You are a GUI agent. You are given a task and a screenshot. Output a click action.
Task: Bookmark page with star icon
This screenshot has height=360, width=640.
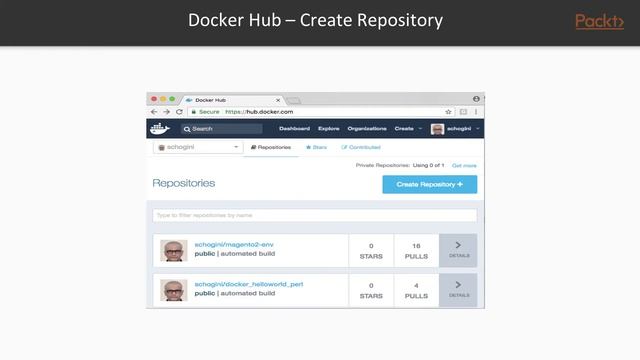(448, 111)
